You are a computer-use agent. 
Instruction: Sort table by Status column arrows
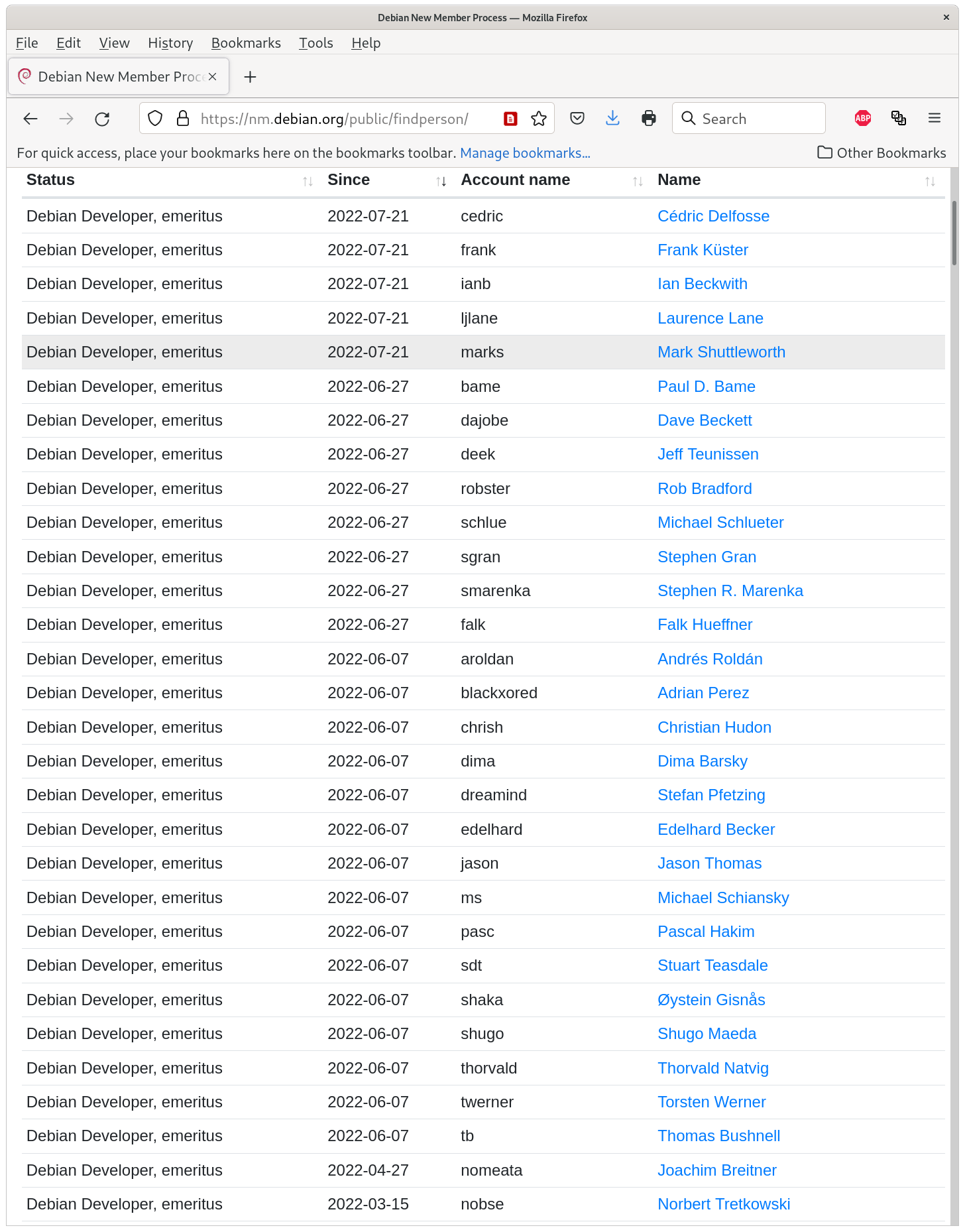(308, 181)
